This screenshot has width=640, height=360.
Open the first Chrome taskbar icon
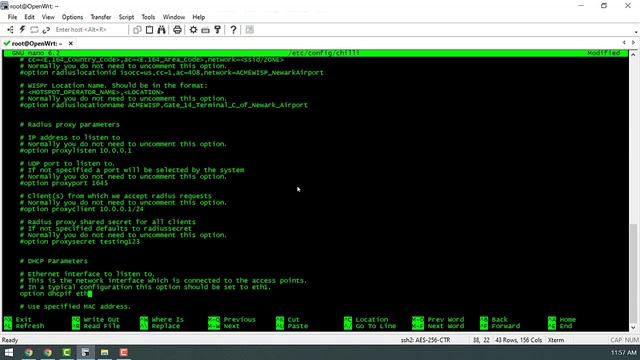pos(29,352)
